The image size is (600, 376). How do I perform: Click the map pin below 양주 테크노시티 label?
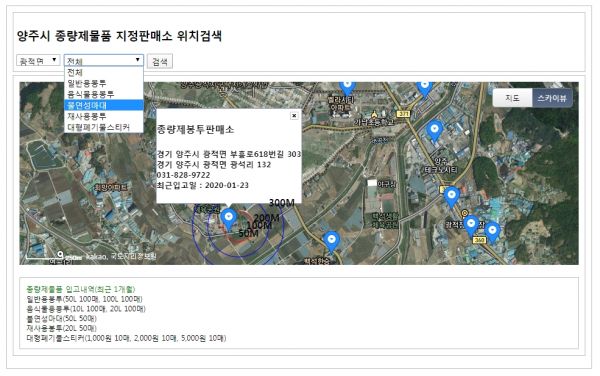452,197
